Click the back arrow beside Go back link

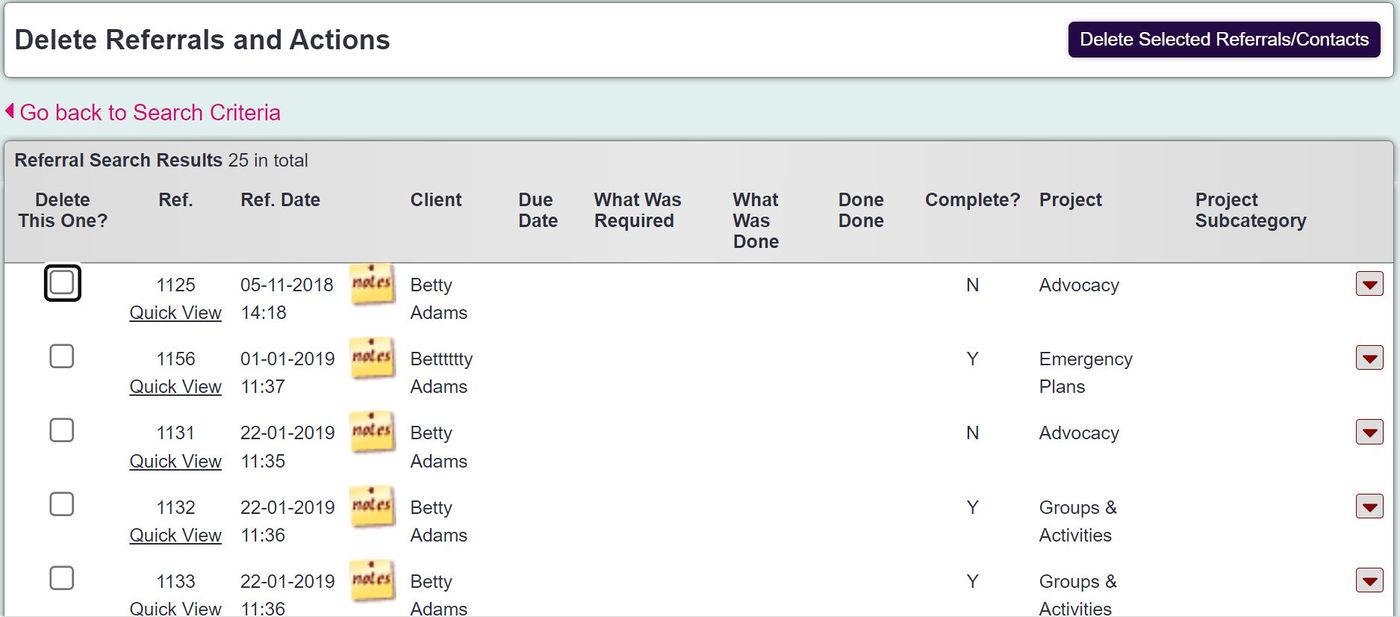point(10,110)
